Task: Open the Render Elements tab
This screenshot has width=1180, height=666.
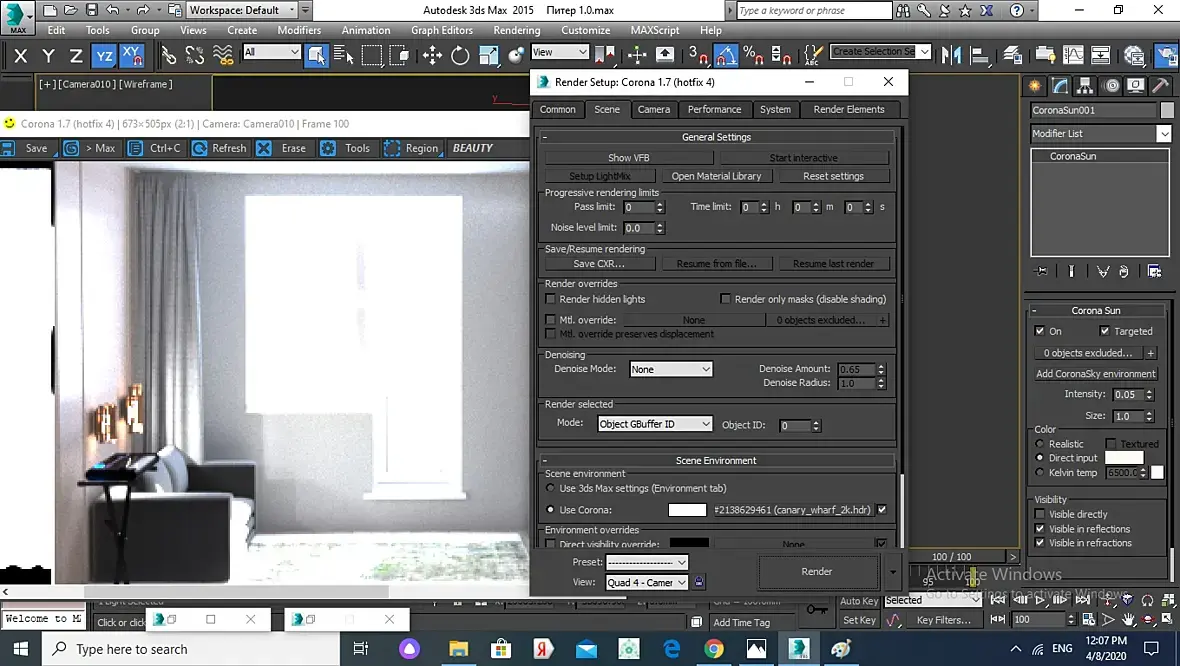Action: point(849,109)
